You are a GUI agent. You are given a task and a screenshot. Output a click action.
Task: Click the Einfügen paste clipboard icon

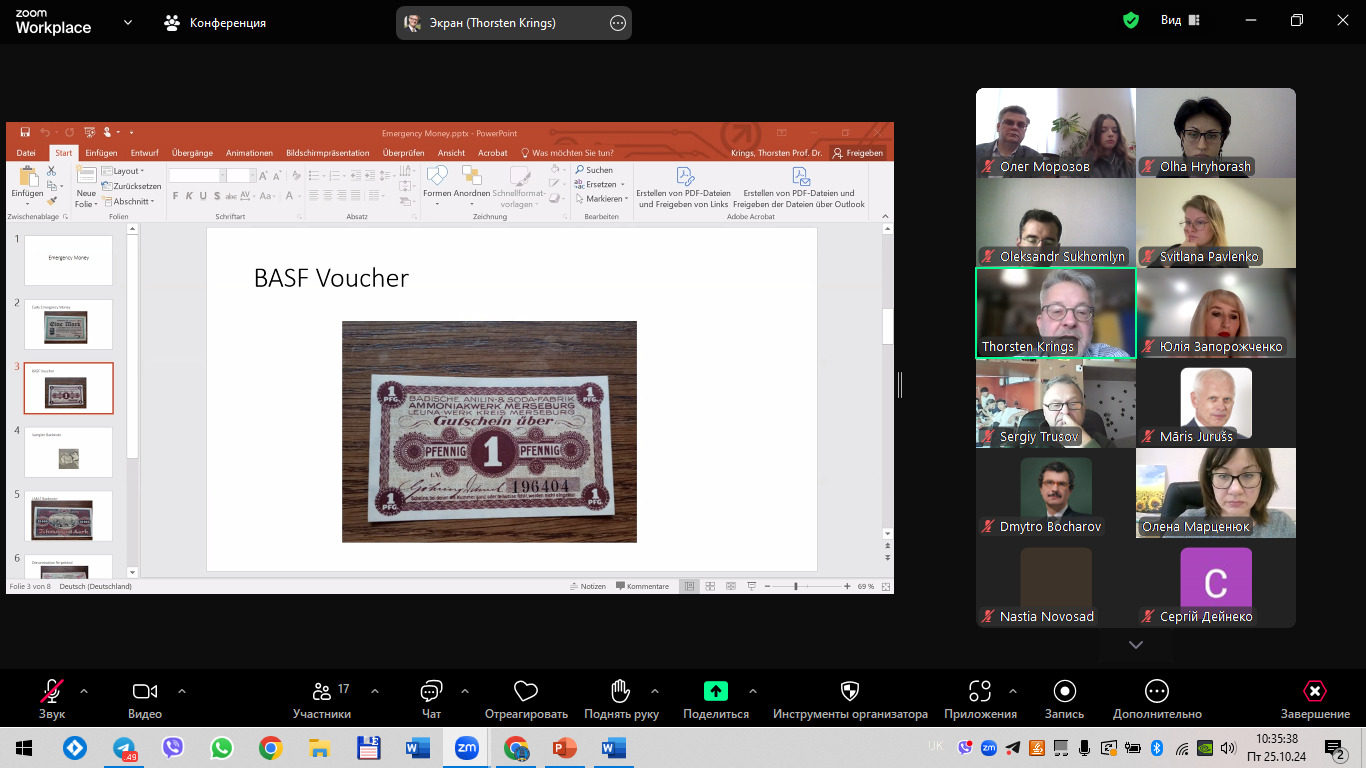[27, 176]
